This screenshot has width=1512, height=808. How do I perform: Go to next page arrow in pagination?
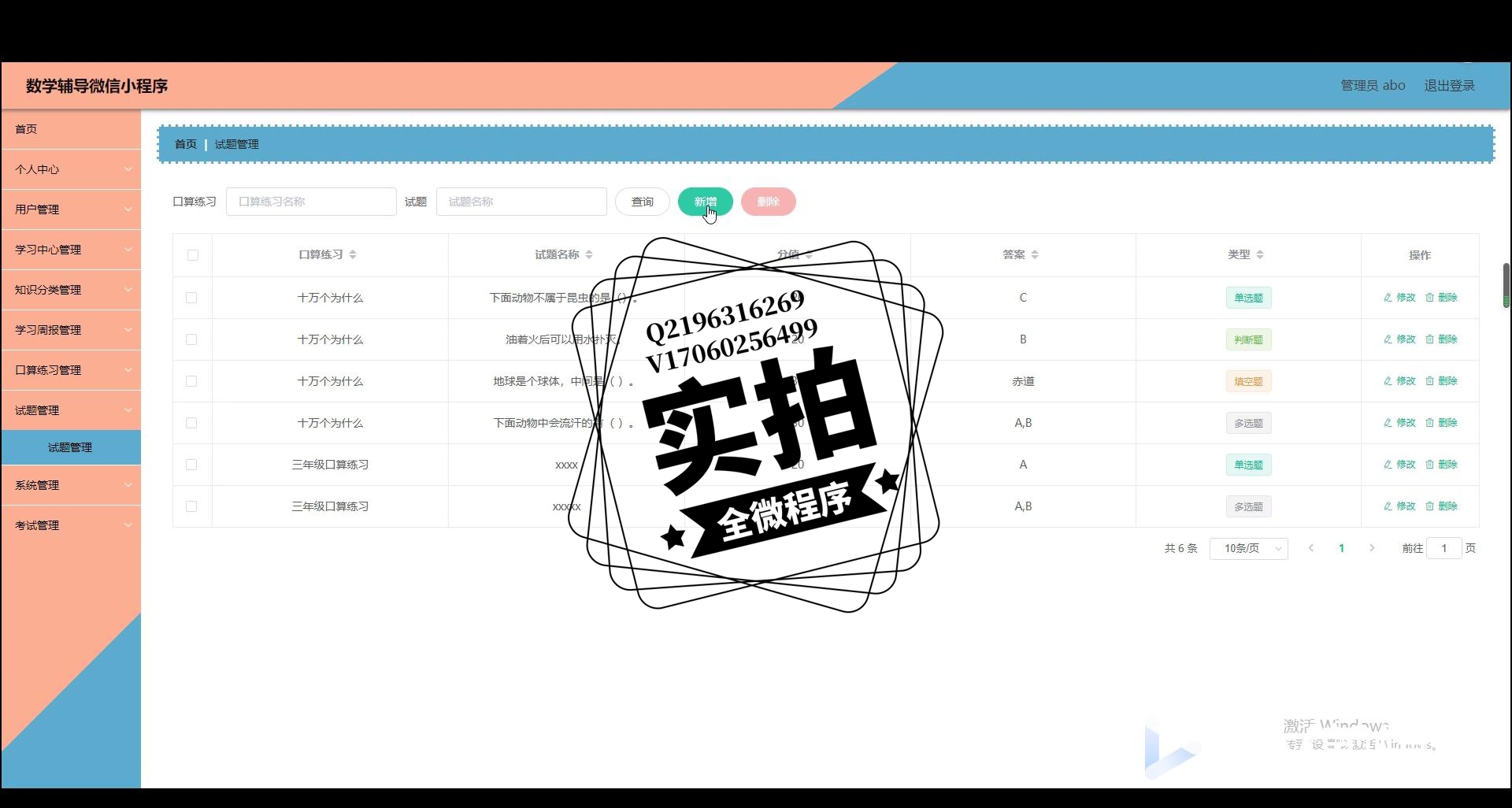1372,548
